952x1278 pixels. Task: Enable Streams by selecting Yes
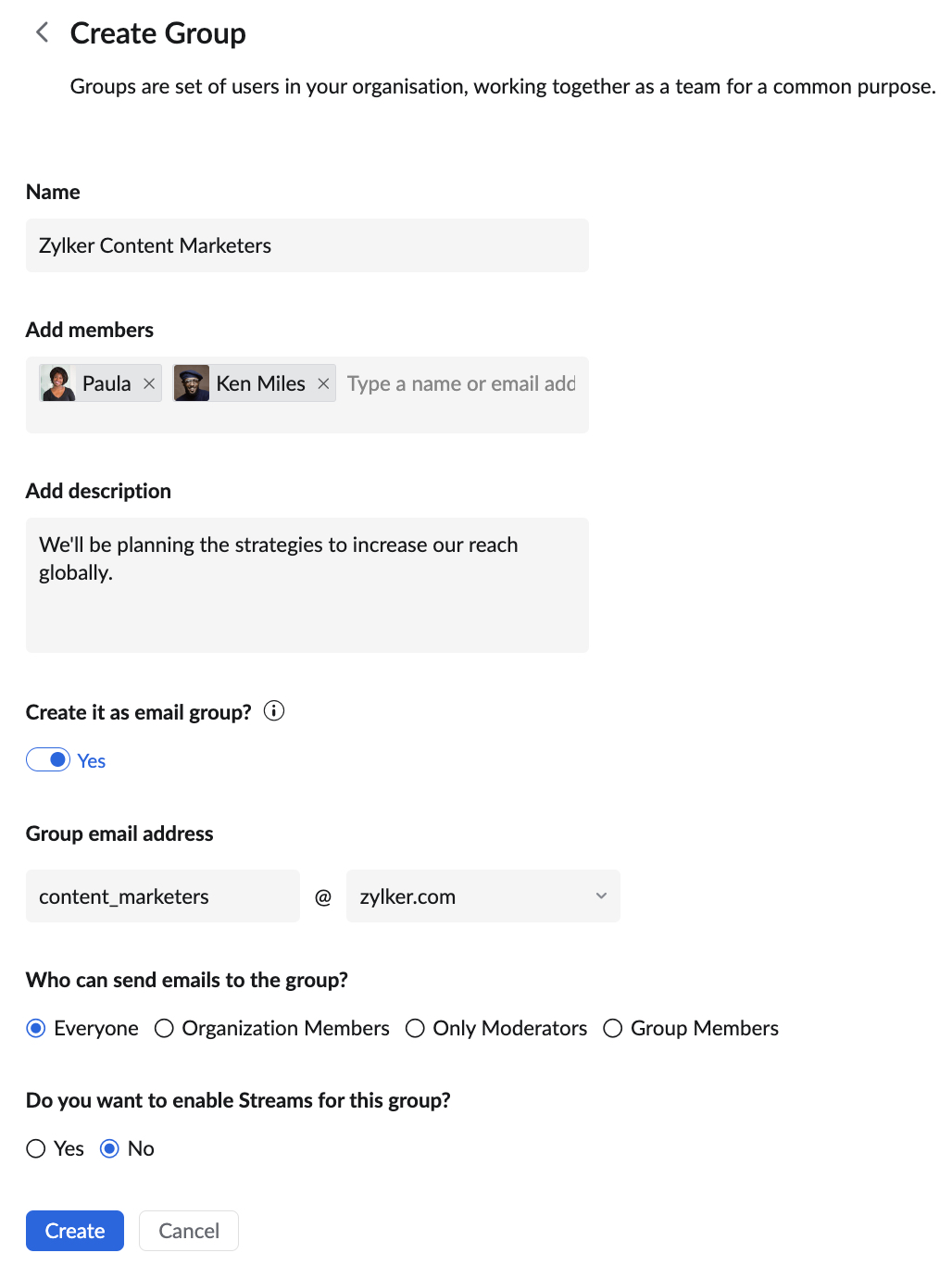point(36,1149)
